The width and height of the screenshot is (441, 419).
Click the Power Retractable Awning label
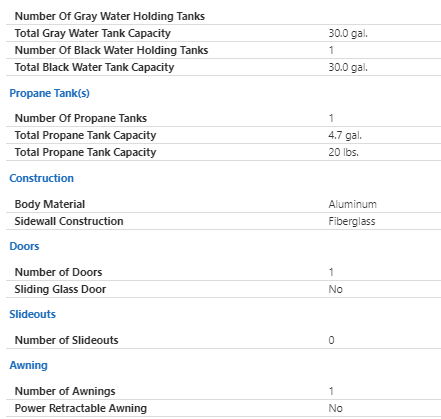point(81,408)
